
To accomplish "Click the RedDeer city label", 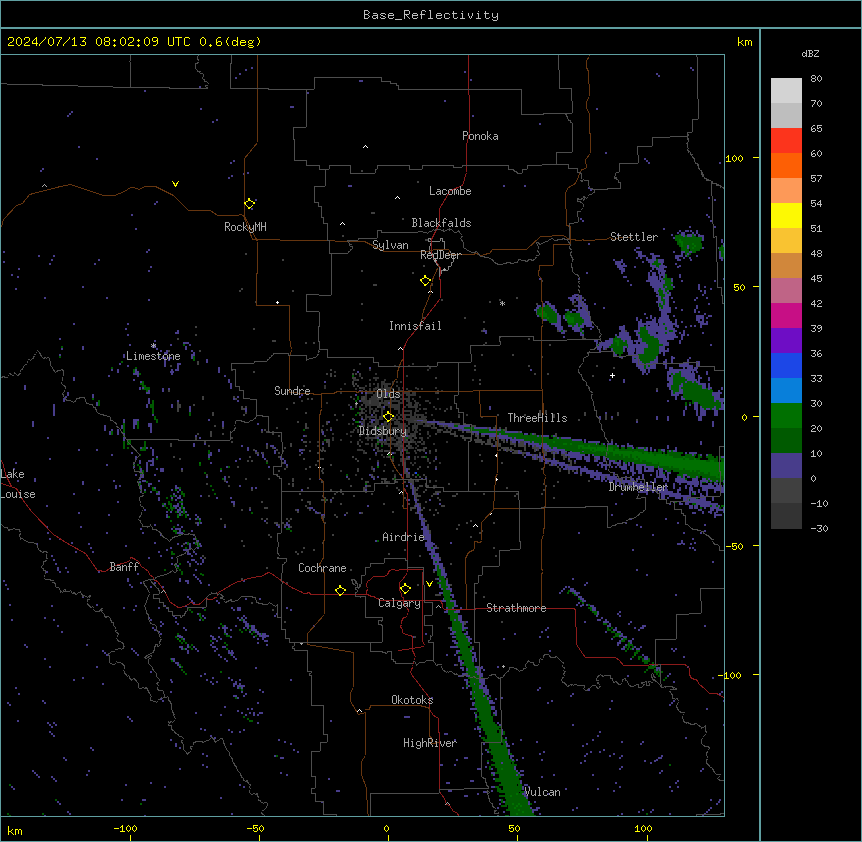I will point(440,255).
